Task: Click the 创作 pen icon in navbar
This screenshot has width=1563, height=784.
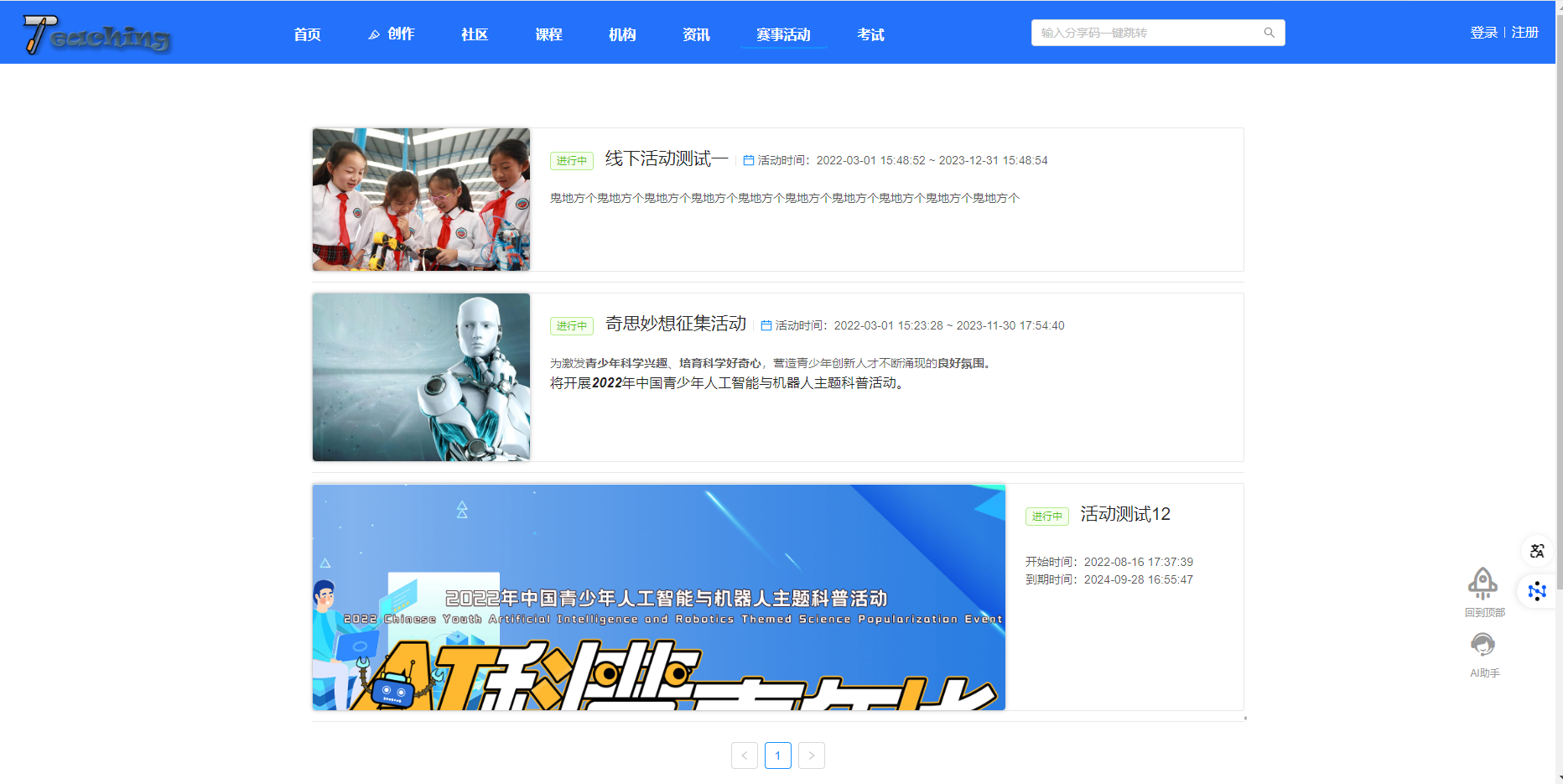Action: (x=374, y=34)
